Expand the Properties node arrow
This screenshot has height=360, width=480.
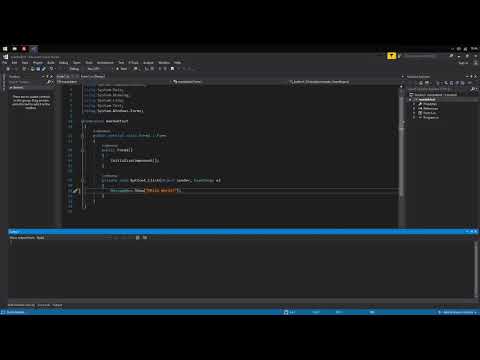pyautogui.click(x=414, y=104)
